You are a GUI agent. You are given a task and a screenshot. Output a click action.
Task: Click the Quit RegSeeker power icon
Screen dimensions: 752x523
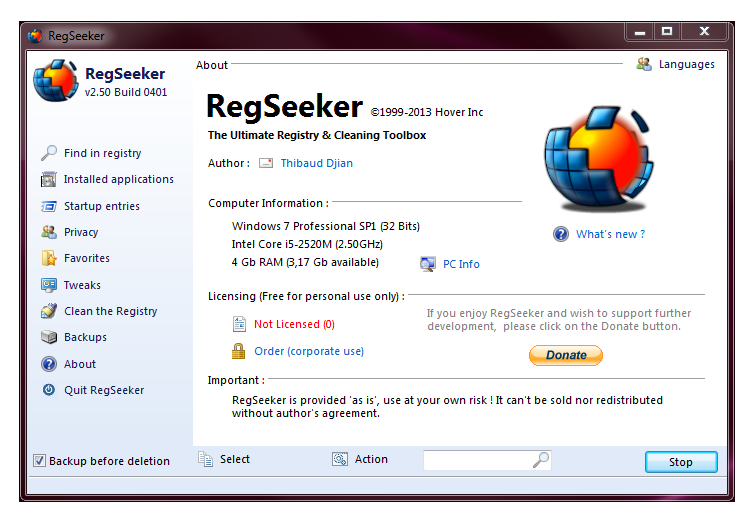[48, 390]
